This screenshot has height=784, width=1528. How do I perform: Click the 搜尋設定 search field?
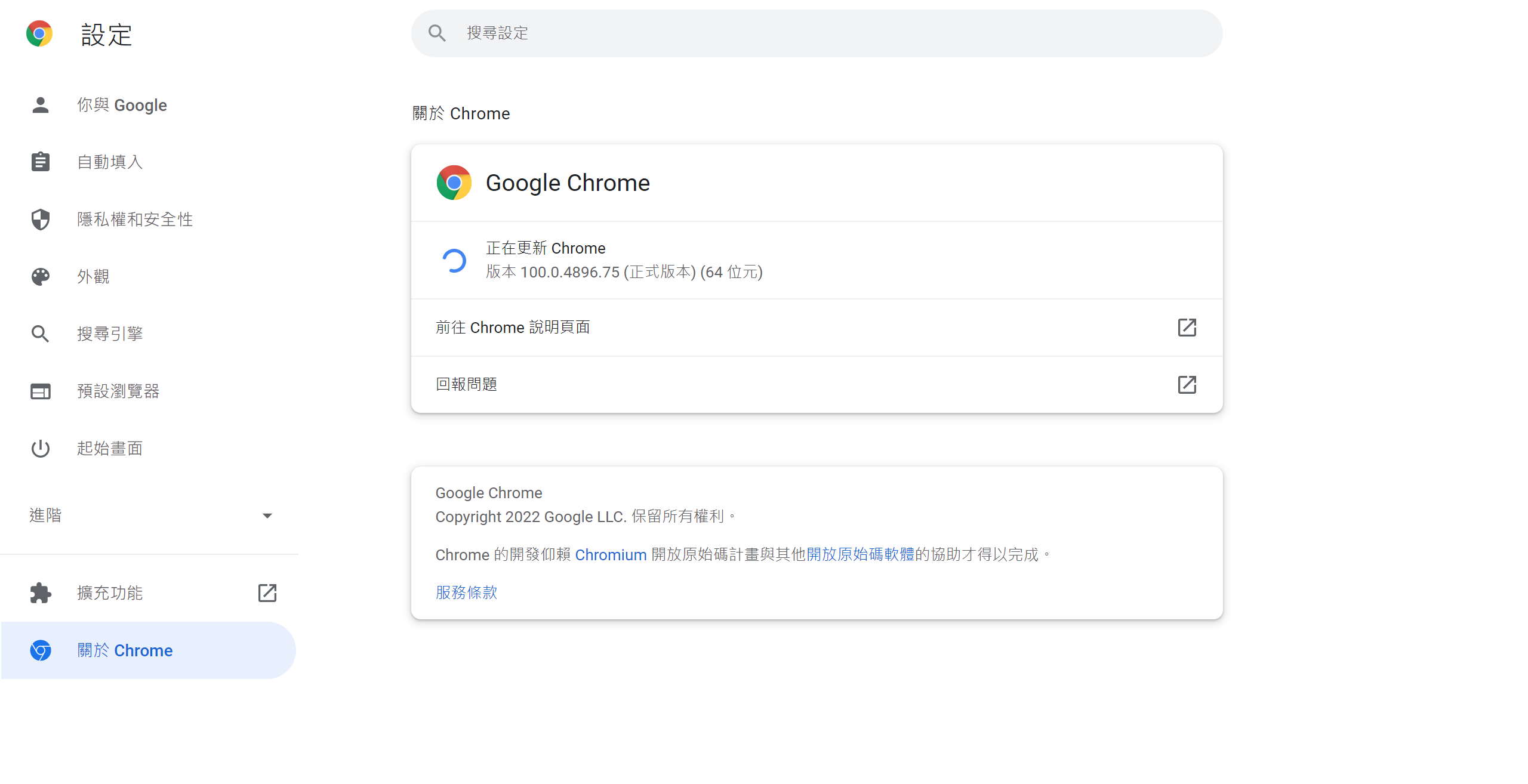(815, 33)
